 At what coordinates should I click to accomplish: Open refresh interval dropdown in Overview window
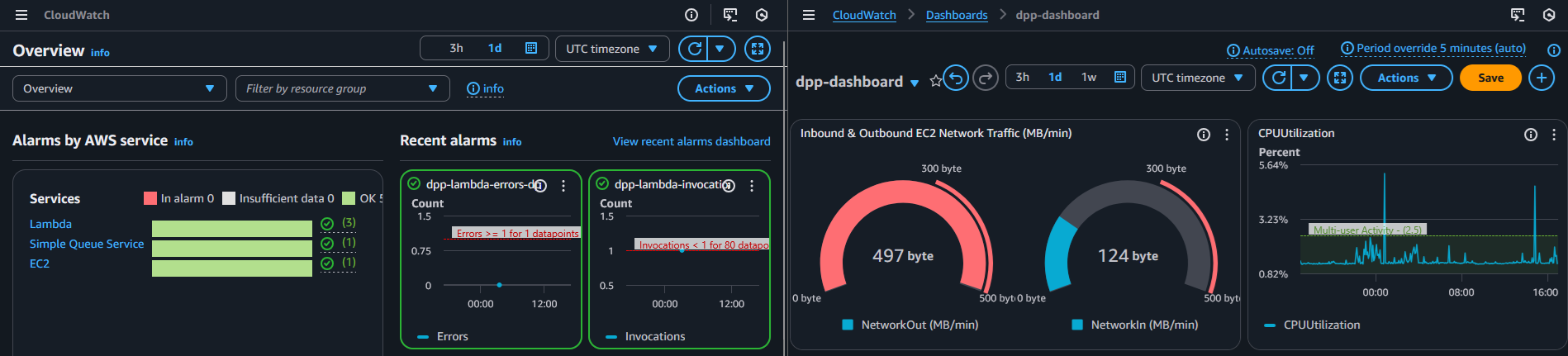[x=721, y=49]
